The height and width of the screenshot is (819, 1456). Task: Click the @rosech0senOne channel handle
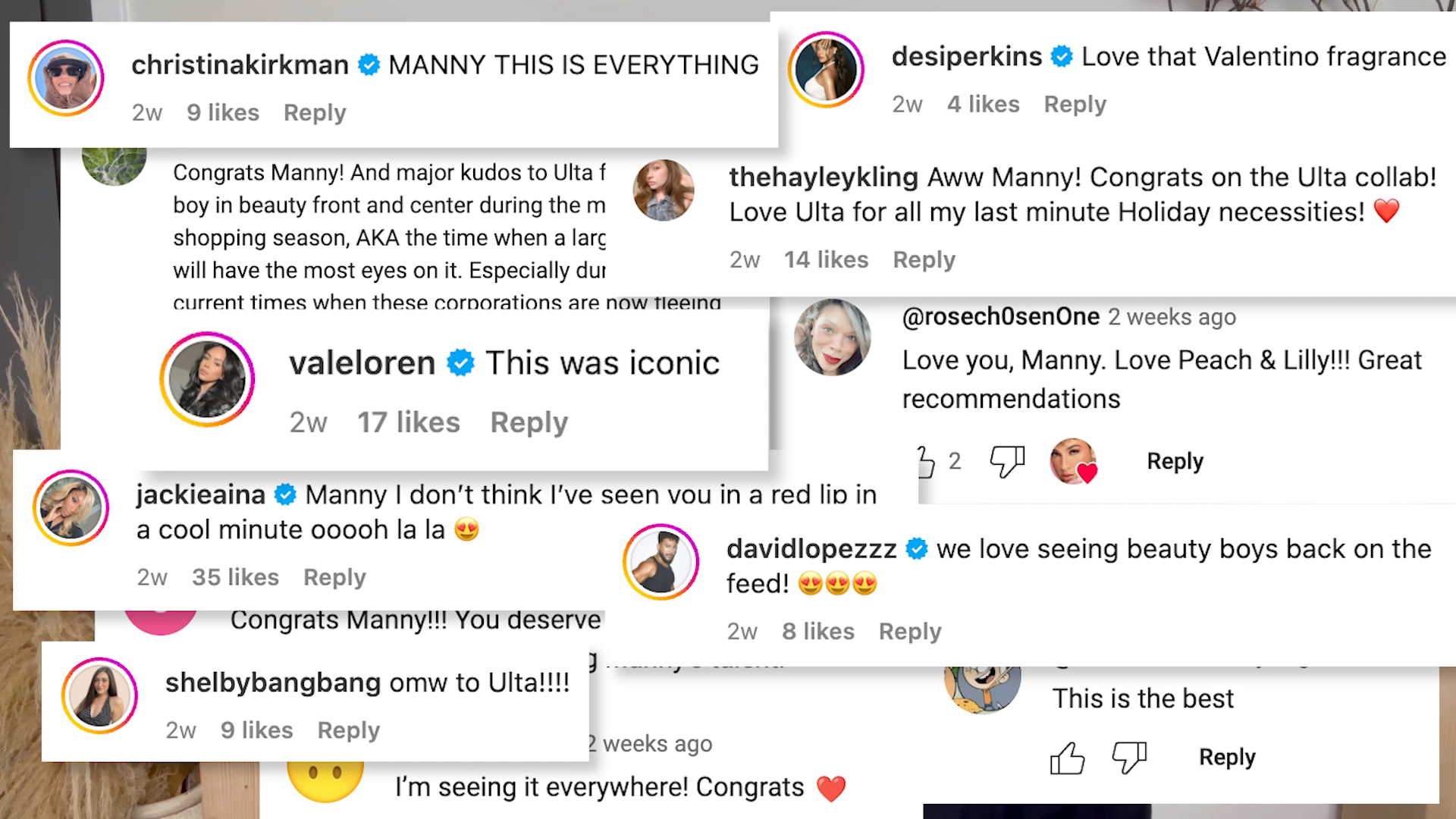pos(1000,317)
